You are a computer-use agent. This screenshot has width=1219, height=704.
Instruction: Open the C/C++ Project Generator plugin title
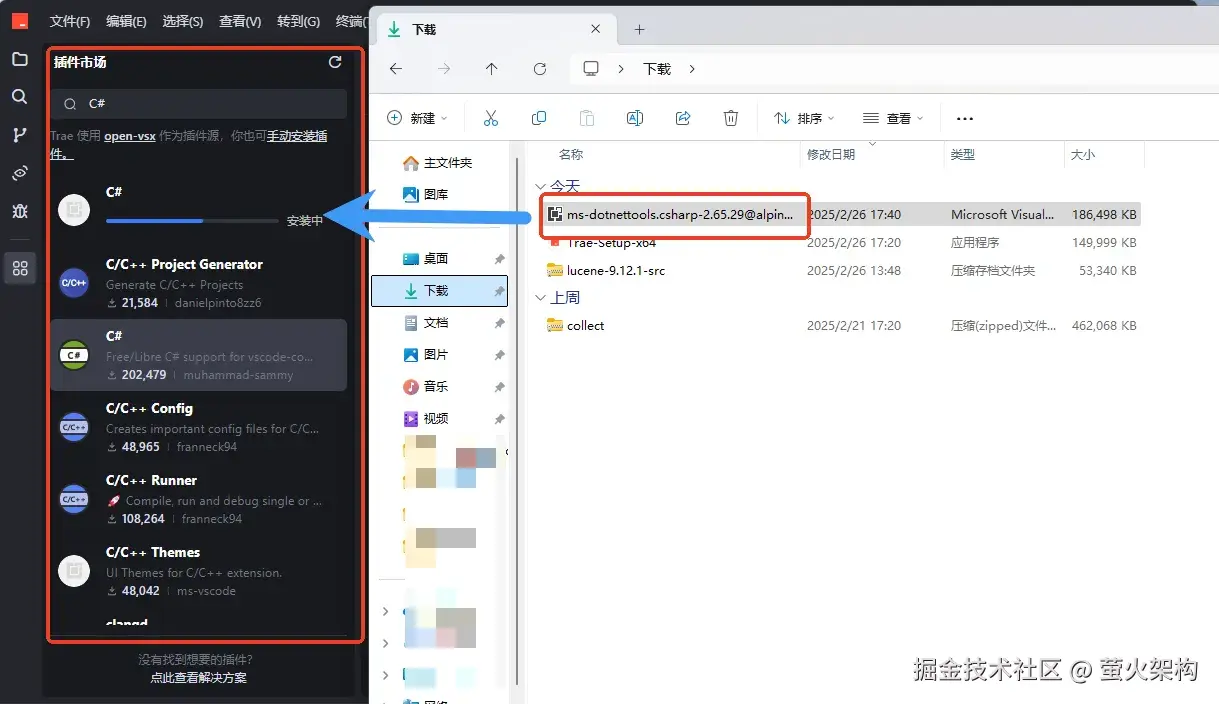point(184,264)
